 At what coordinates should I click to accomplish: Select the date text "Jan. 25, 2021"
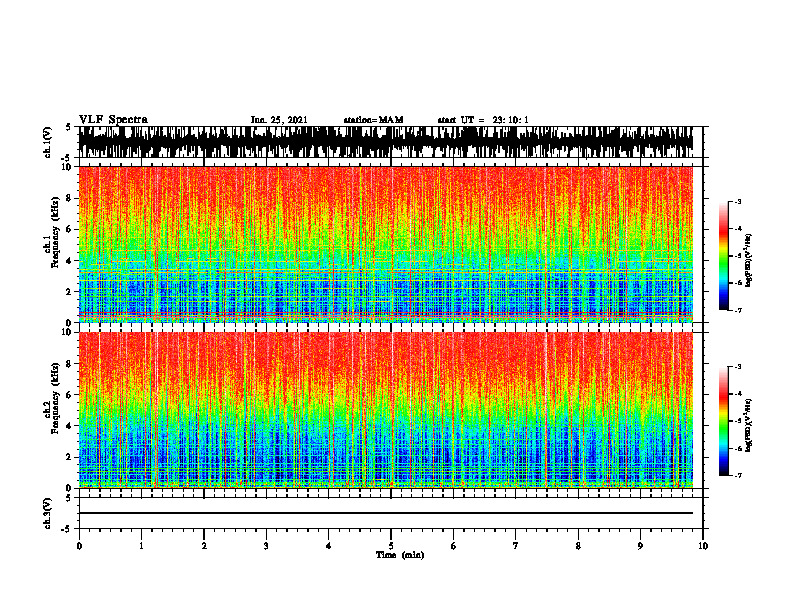(x=279, y=120)
